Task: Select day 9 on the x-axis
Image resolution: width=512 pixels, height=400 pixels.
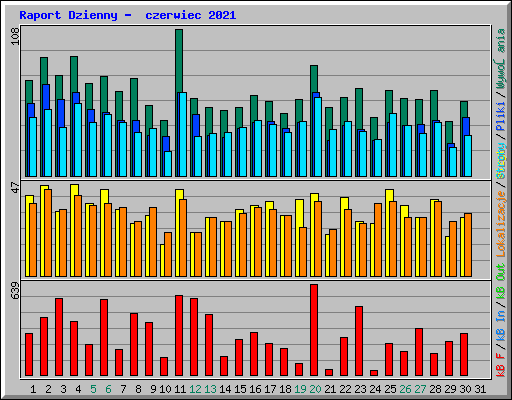Action: (153, 389)
